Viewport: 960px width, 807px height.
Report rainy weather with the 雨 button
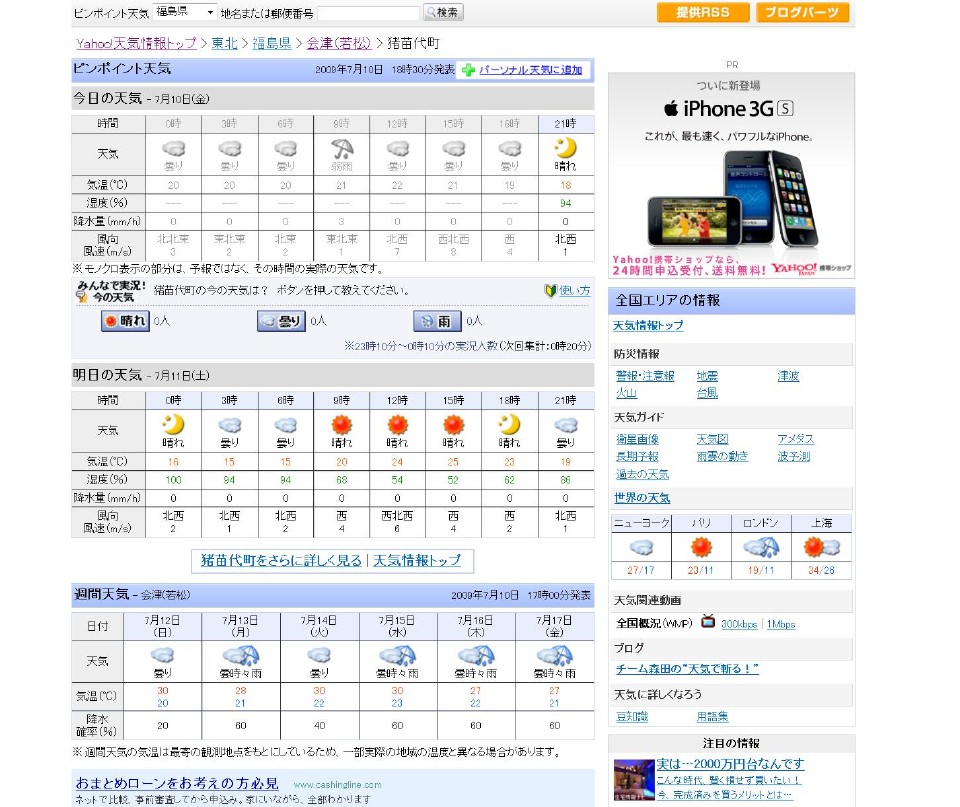pos(437,321)
